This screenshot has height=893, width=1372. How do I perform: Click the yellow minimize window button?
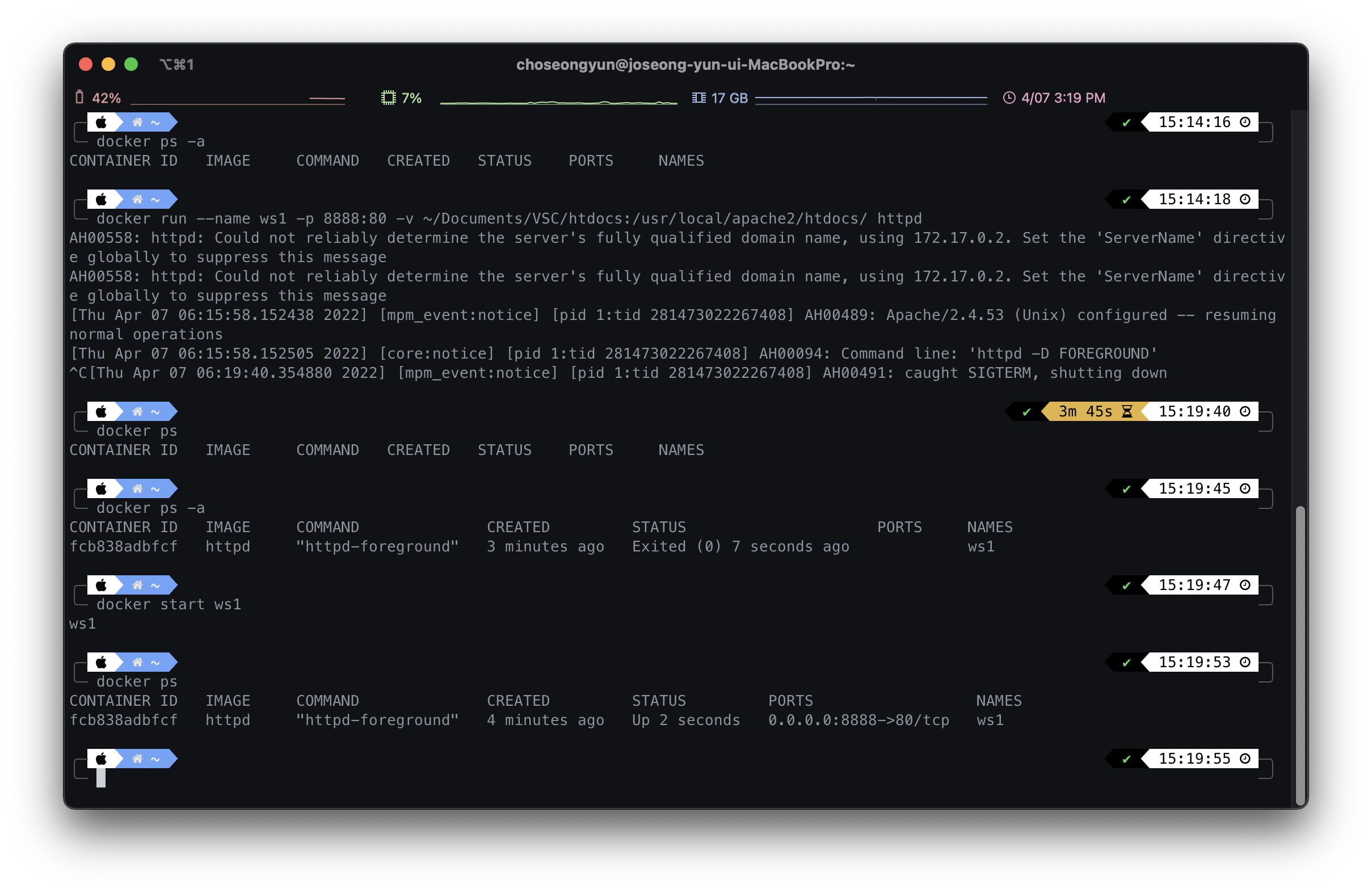click(x=108, y=64)
